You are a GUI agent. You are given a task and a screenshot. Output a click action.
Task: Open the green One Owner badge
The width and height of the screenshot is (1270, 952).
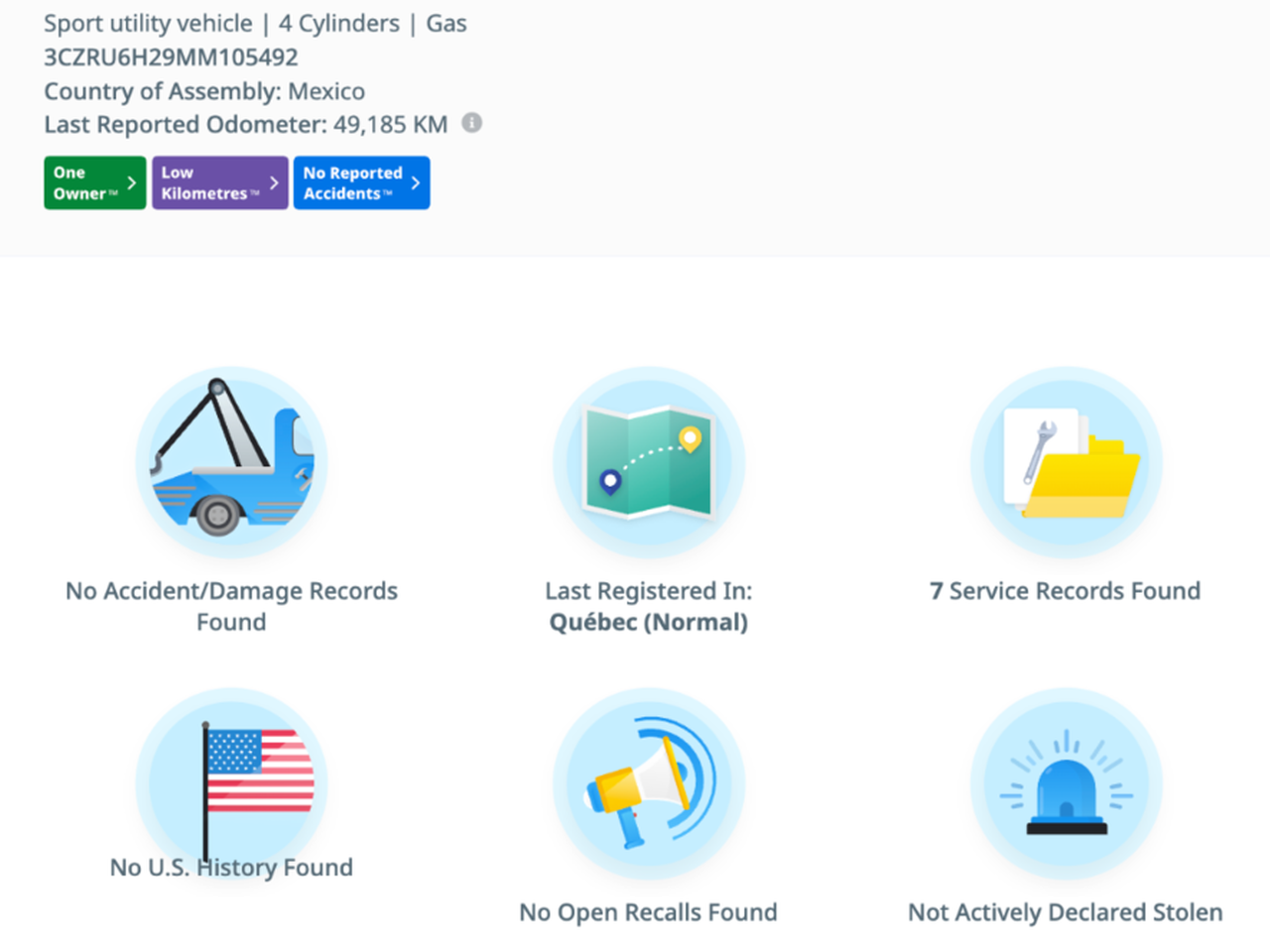[83, 182]
